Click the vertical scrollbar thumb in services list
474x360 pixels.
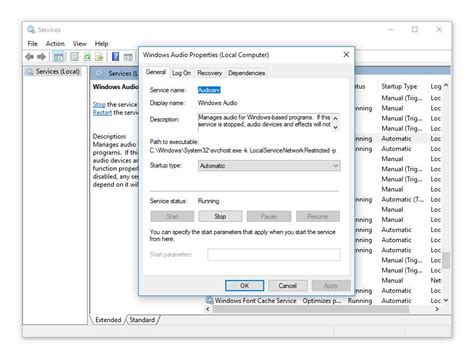(446, 260)
